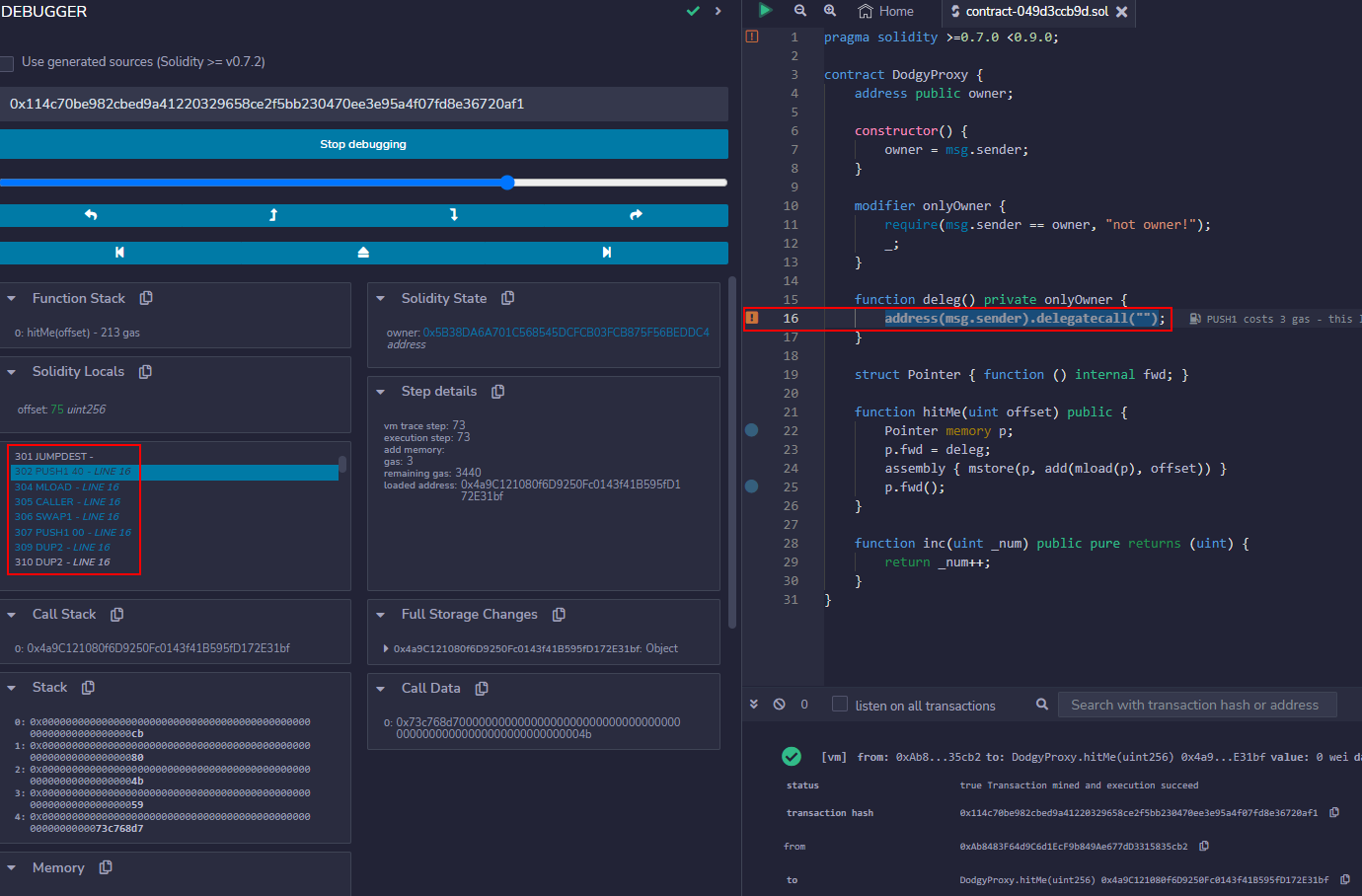Image resolution: width=1362 pixels, height=896 pixels.
Task: Focus the transaction hash search field
Action: click(1196, 705)
